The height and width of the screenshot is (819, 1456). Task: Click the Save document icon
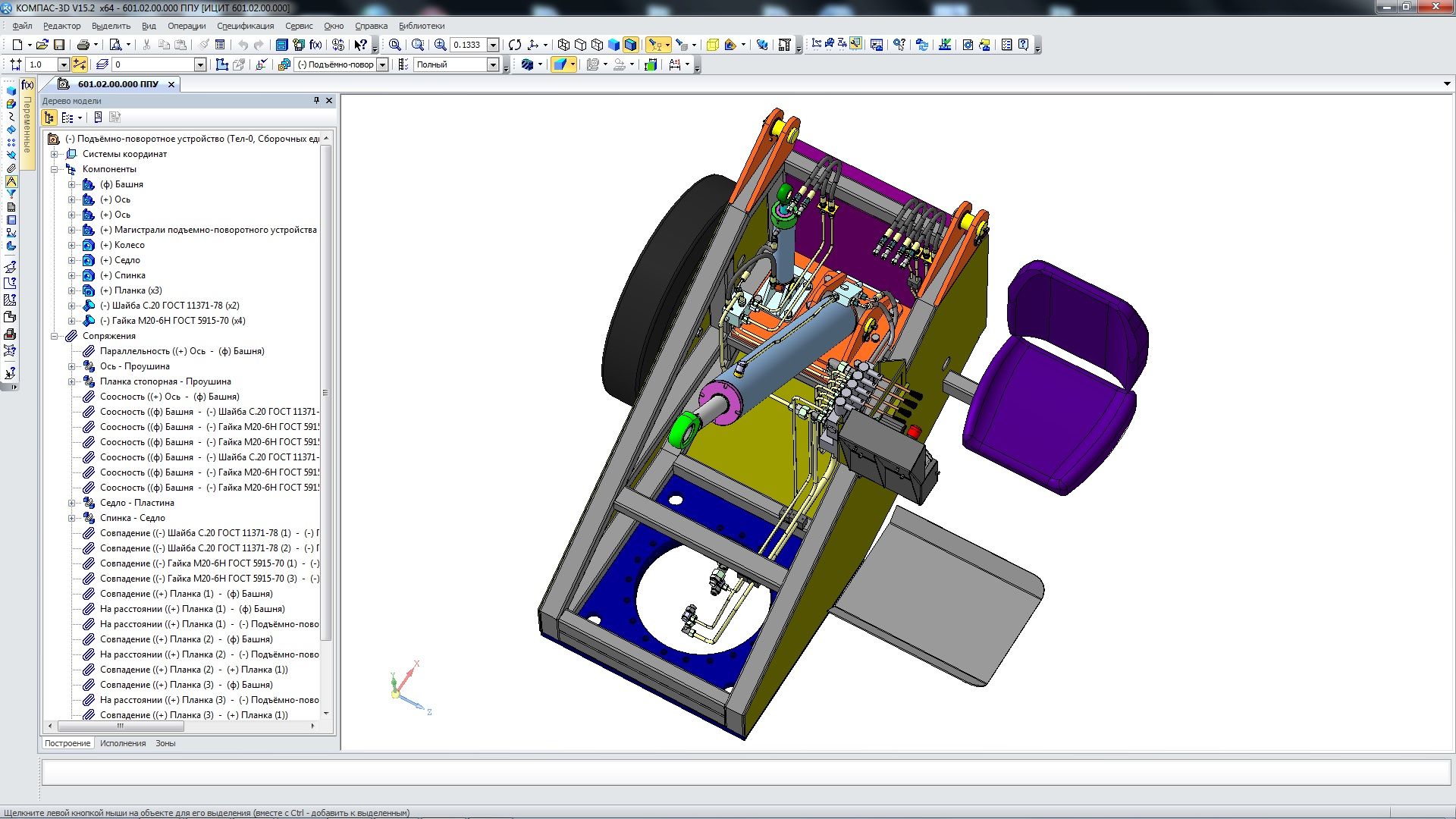tap(59, 45)
